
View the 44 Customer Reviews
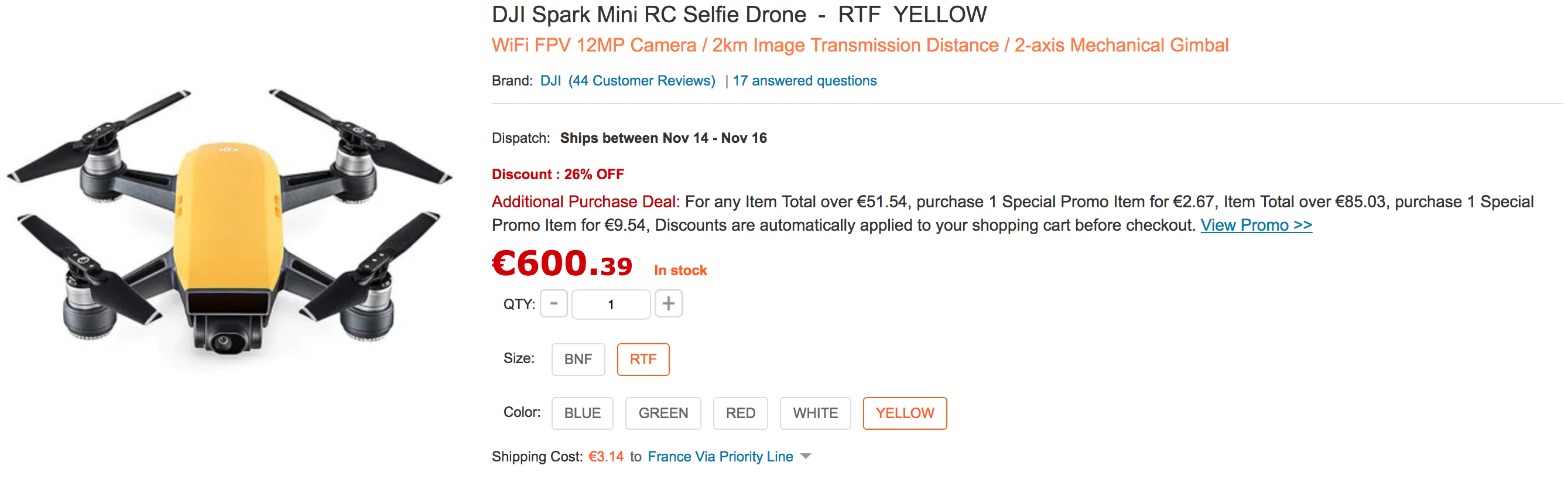point(642,81)
